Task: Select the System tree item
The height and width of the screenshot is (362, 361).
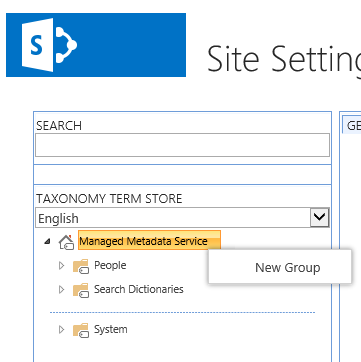Action: 111,329
